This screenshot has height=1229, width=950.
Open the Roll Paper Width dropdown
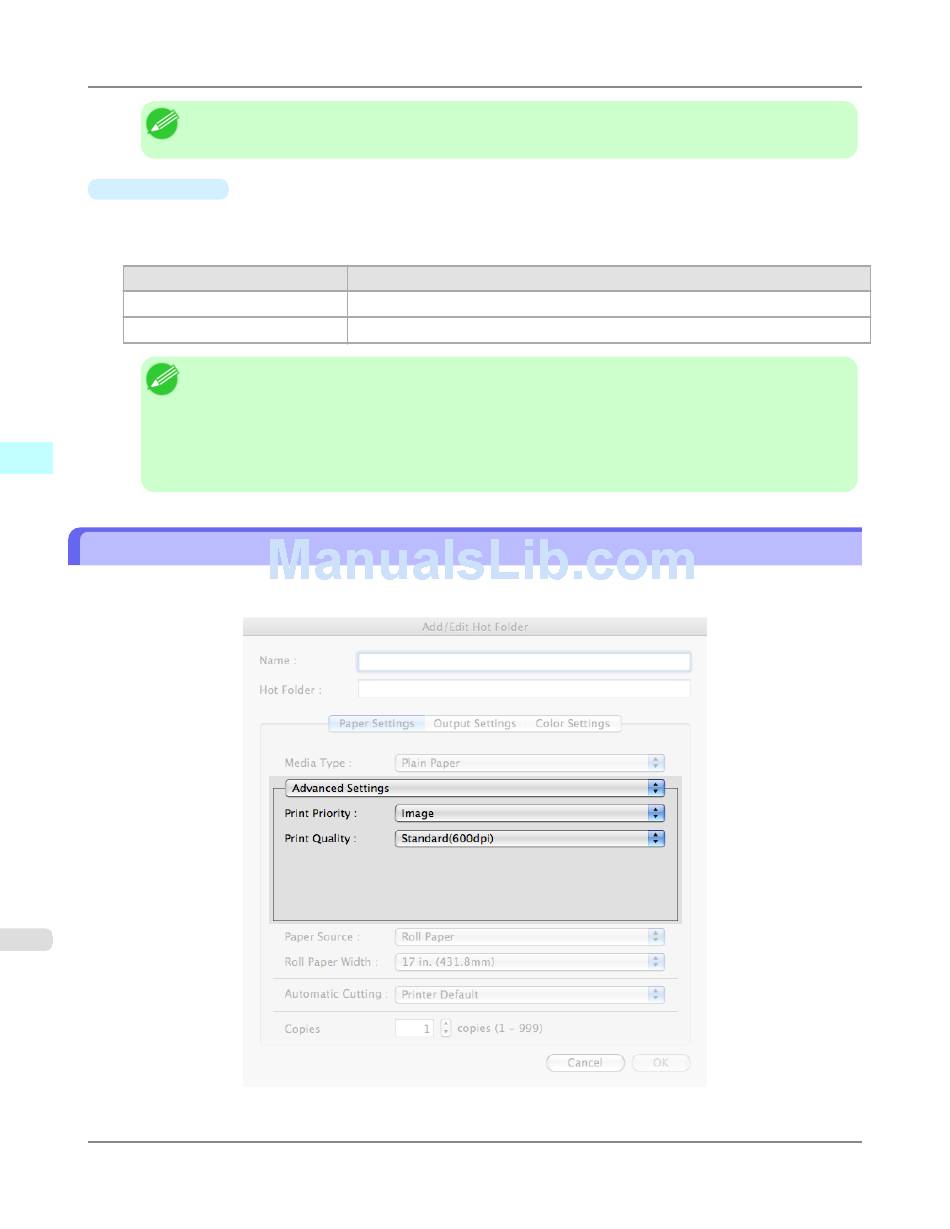530,962
